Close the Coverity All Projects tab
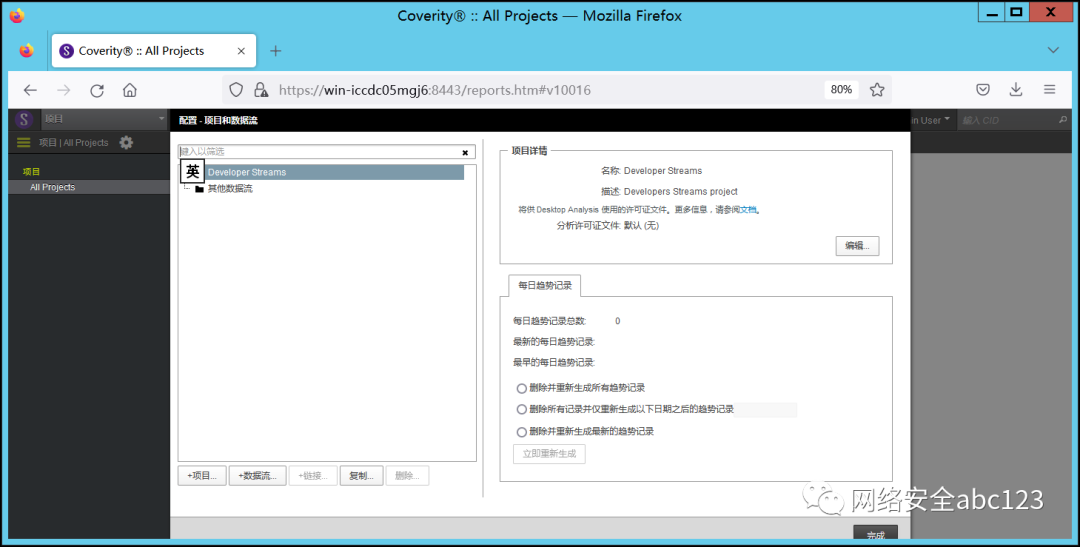This screenshot has width=1080, height=547. coord(241,51)
